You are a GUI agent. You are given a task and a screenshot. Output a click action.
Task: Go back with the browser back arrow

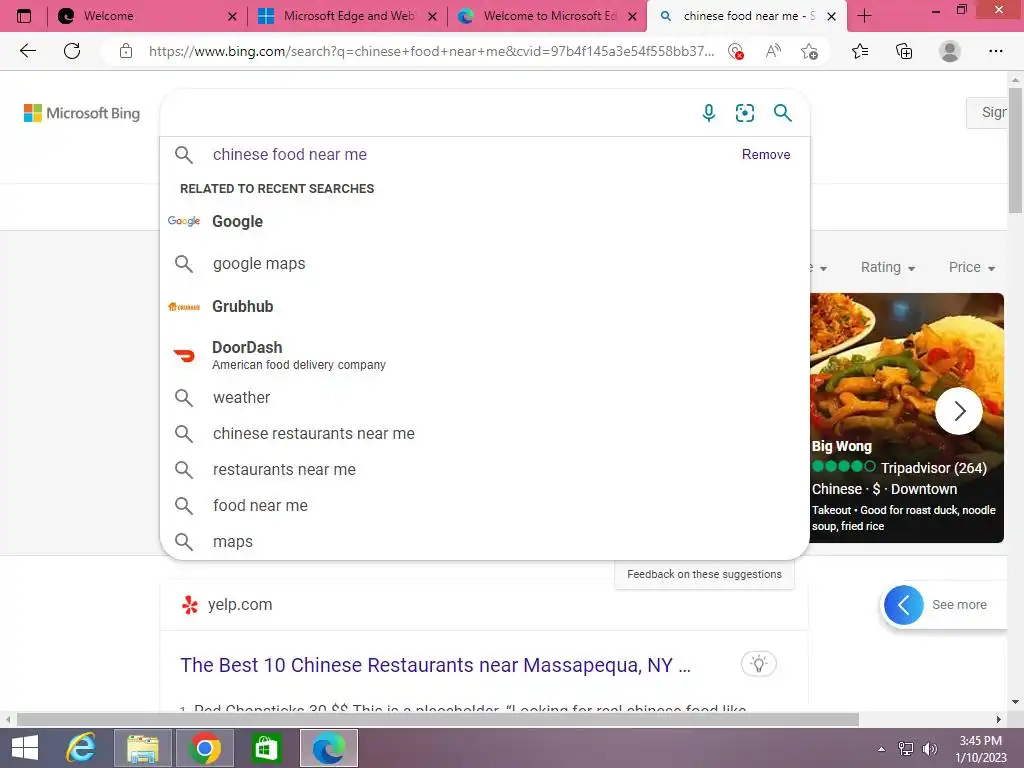(27, 51)
